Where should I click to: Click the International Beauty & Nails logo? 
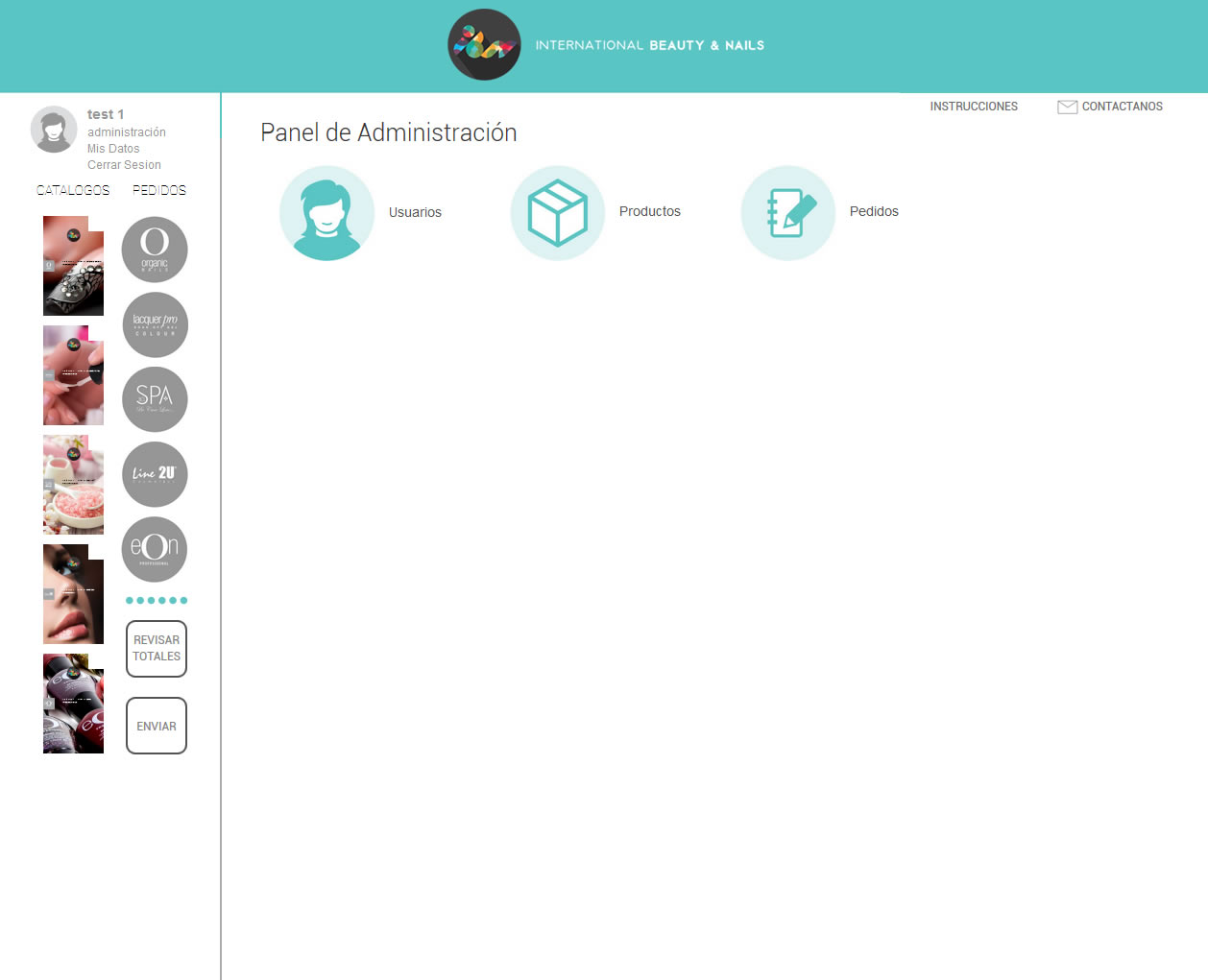click(485, 45)
